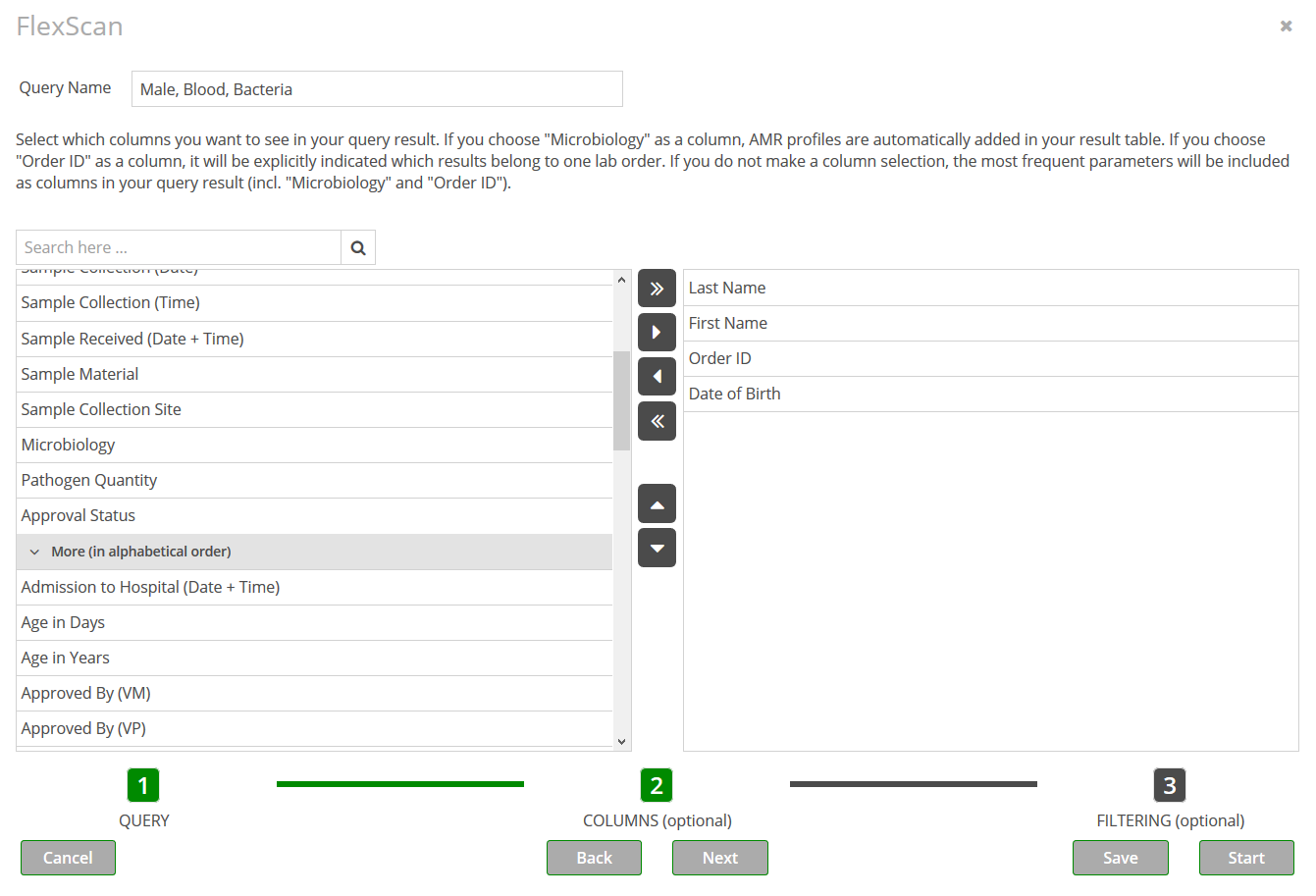
Task: Select Date of Birth in chosen columns
Action: [991, 395]
